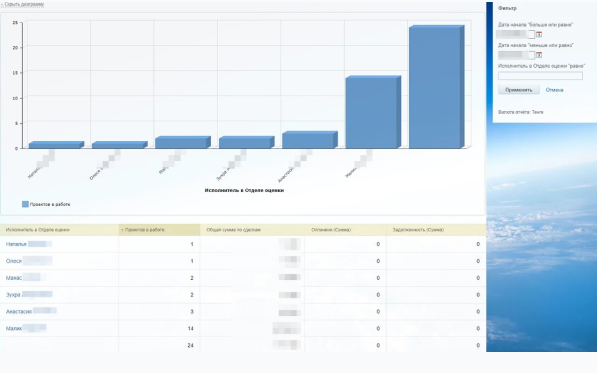This screenshot has height=373, width=597.
Task: Click projects count 3 in Анастасия's row
Action: [x=192, y=312]
